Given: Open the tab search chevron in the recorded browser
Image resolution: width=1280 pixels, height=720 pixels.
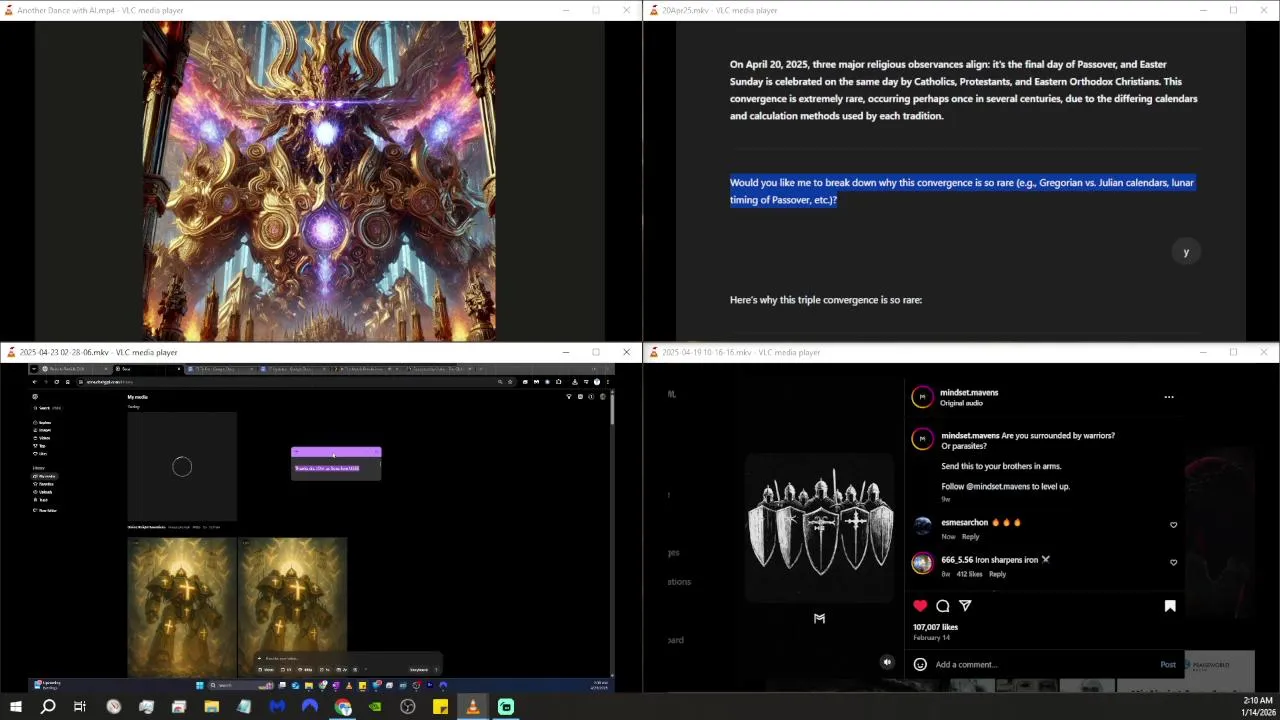Looking at the screenshot, I should pyautogui.click(x=34, y=369).
